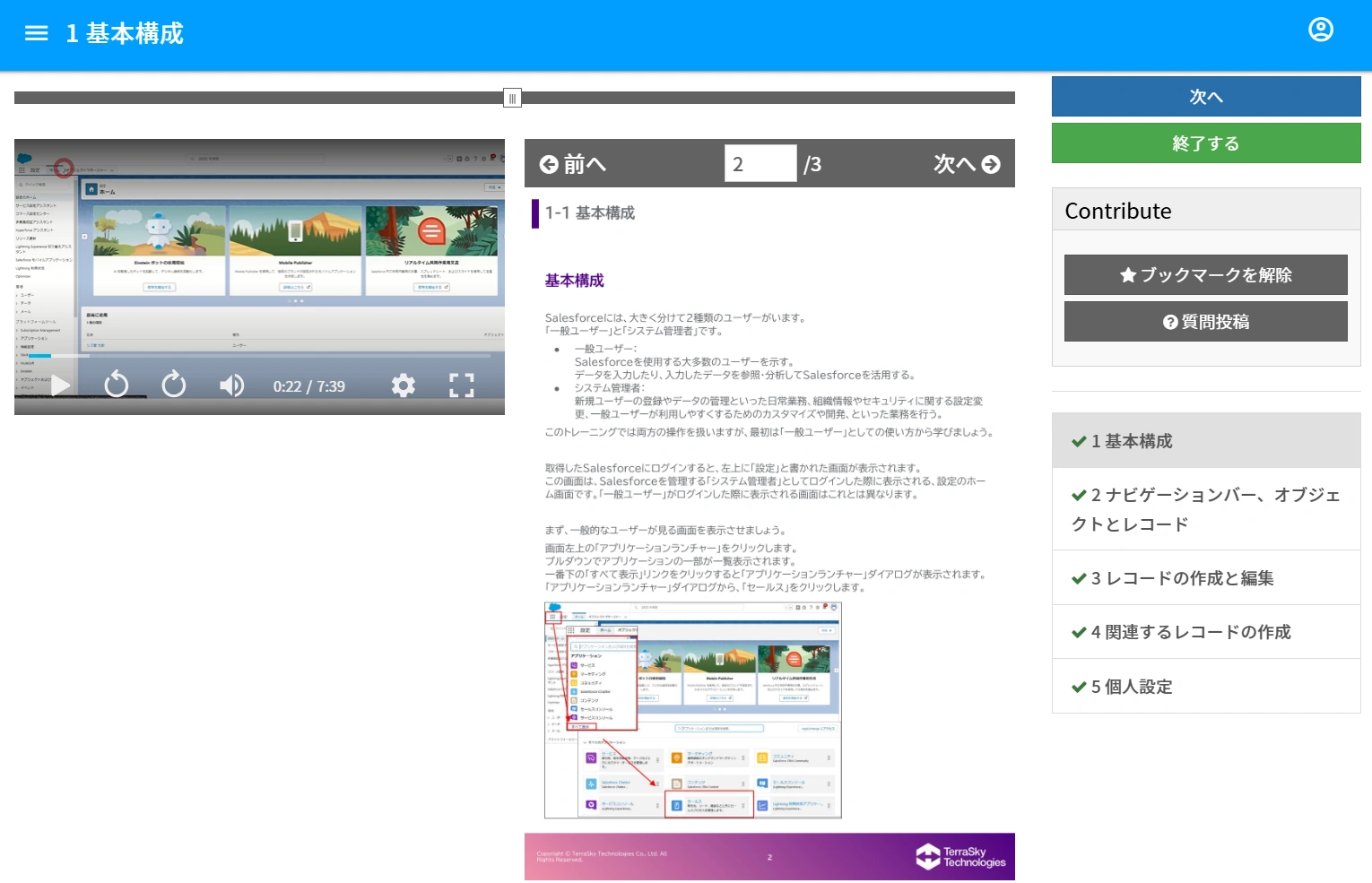This screenshot has width=1372, height=883.
Task: Click the slide page number field
Action: tap(760, 163)
